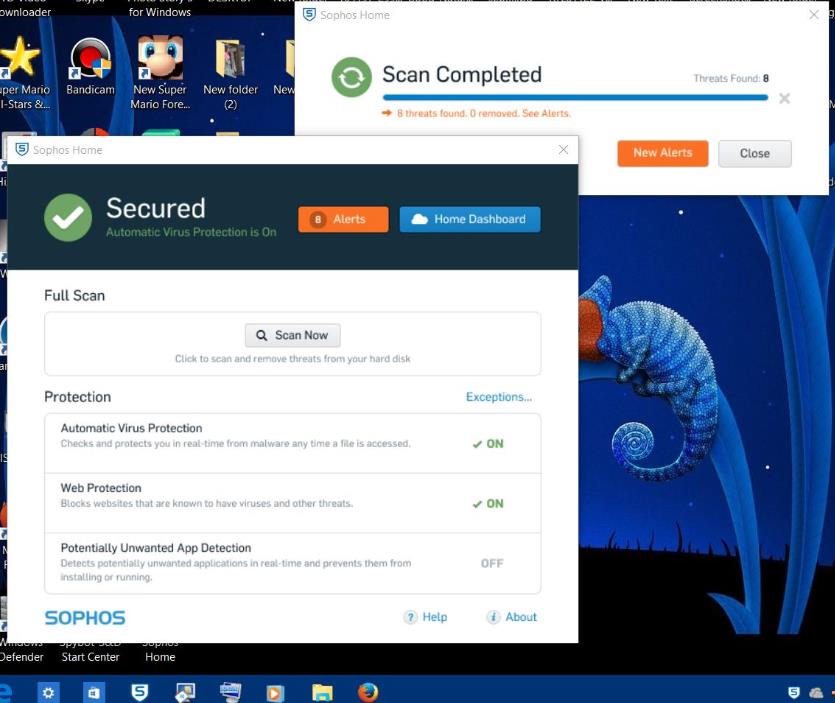
Task: Open the computer screen icon in taskbar
Action: (x=231, y=692)
